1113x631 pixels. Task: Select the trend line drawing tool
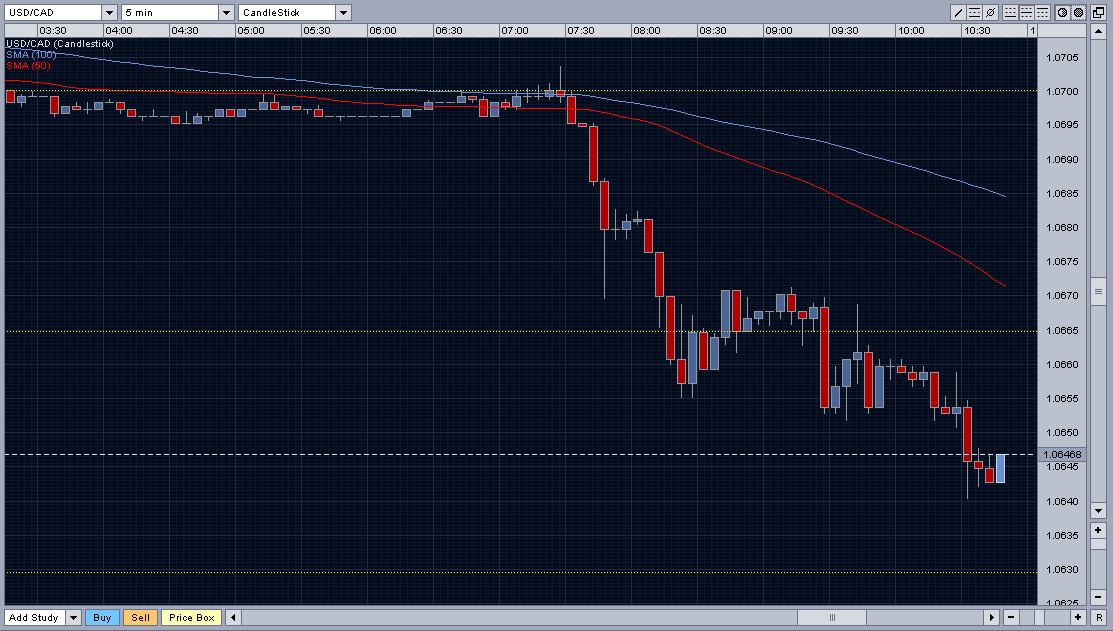pos(958,12)
